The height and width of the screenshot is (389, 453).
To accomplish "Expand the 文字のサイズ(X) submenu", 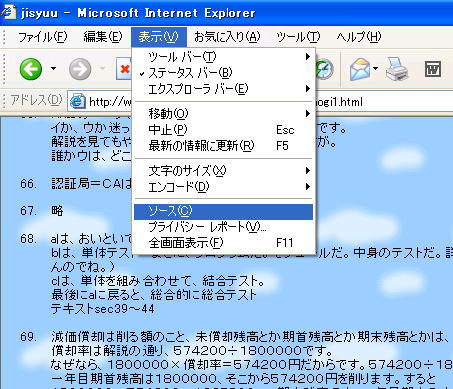I will click(223, 171).
